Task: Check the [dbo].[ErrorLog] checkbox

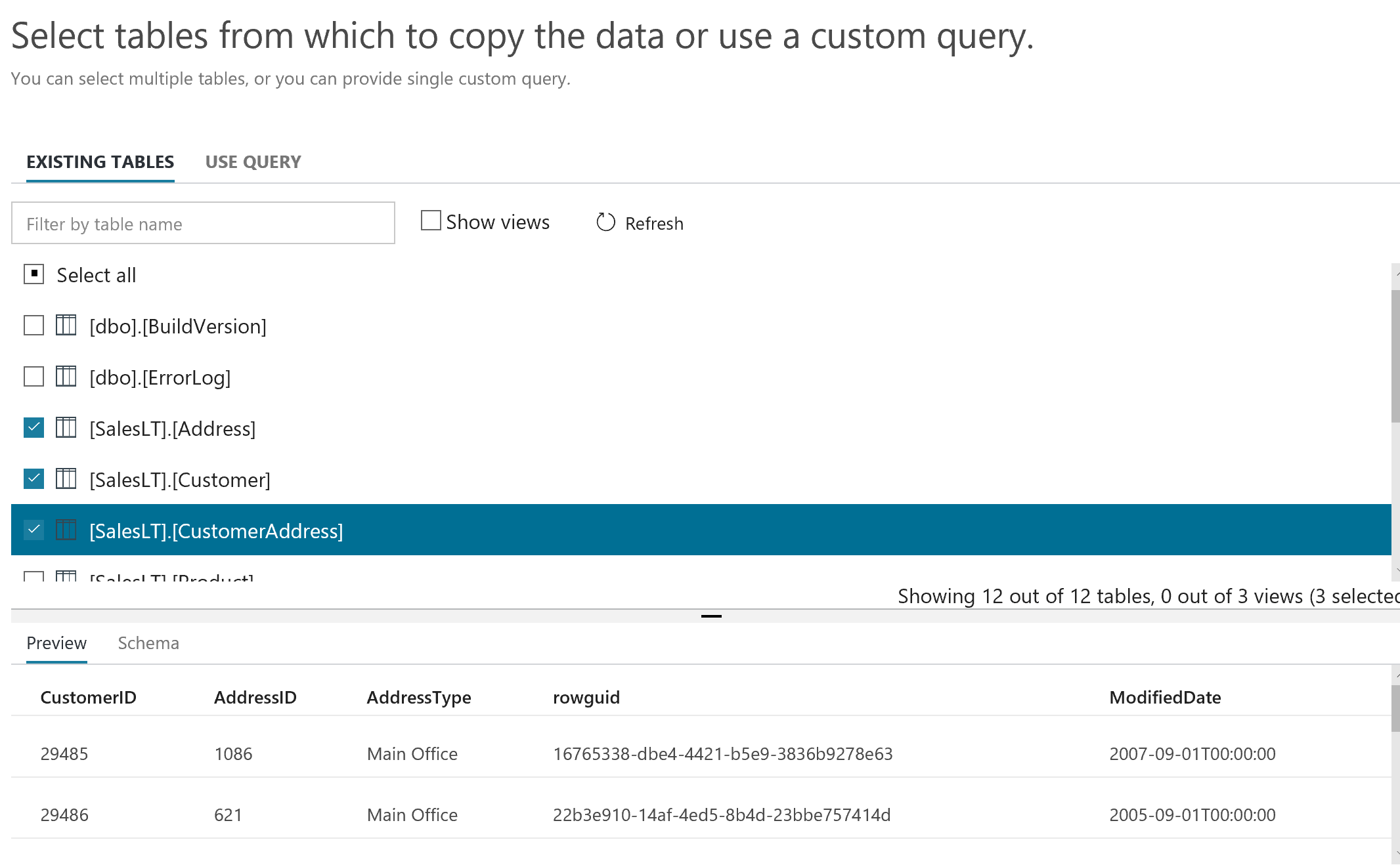Action: tap(33, 377)
